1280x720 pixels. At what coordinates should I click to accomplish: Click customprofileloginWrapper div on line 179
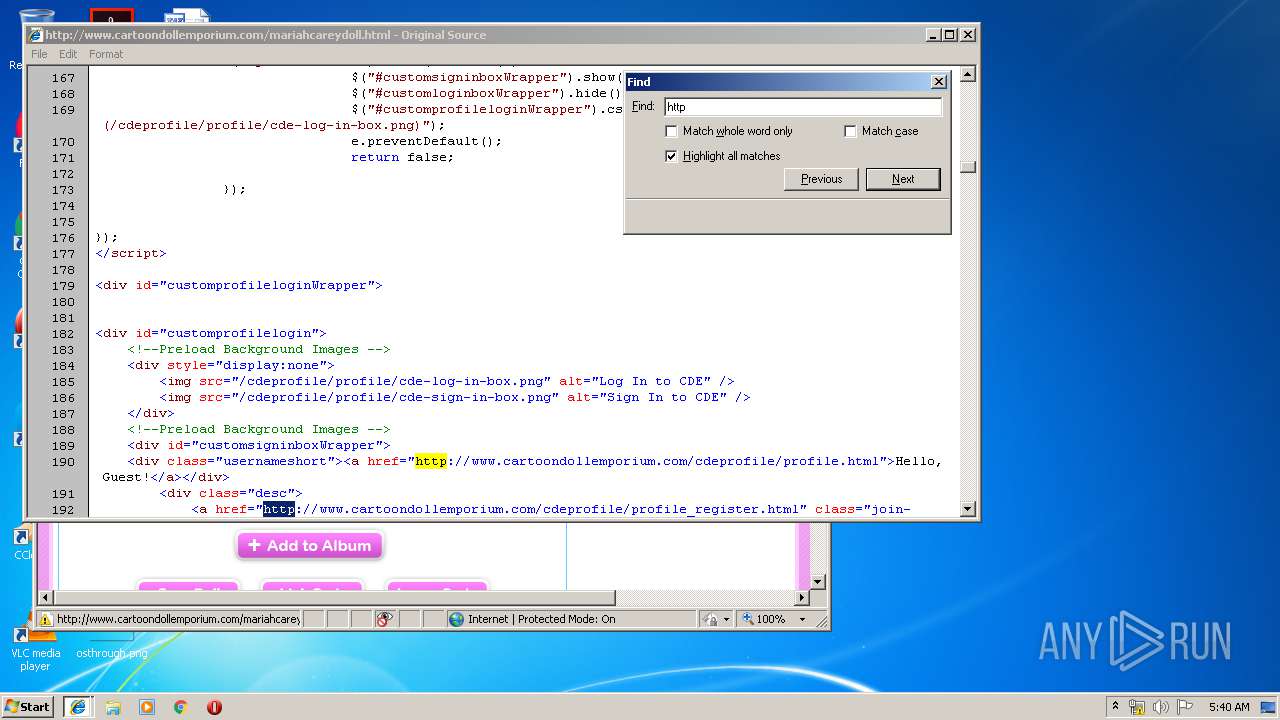pos(239,285)
